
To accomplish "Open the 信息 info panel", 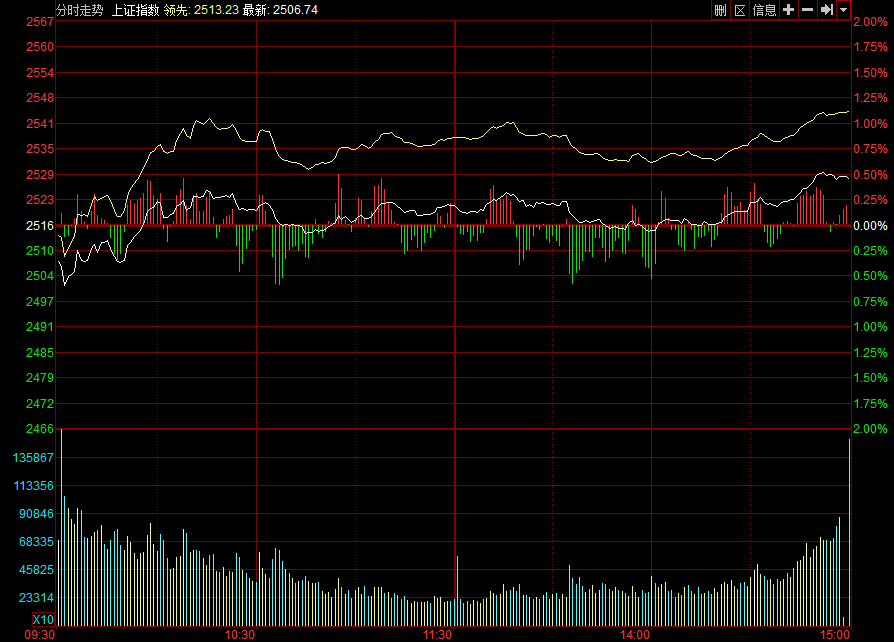I will (x=765, y=10).
